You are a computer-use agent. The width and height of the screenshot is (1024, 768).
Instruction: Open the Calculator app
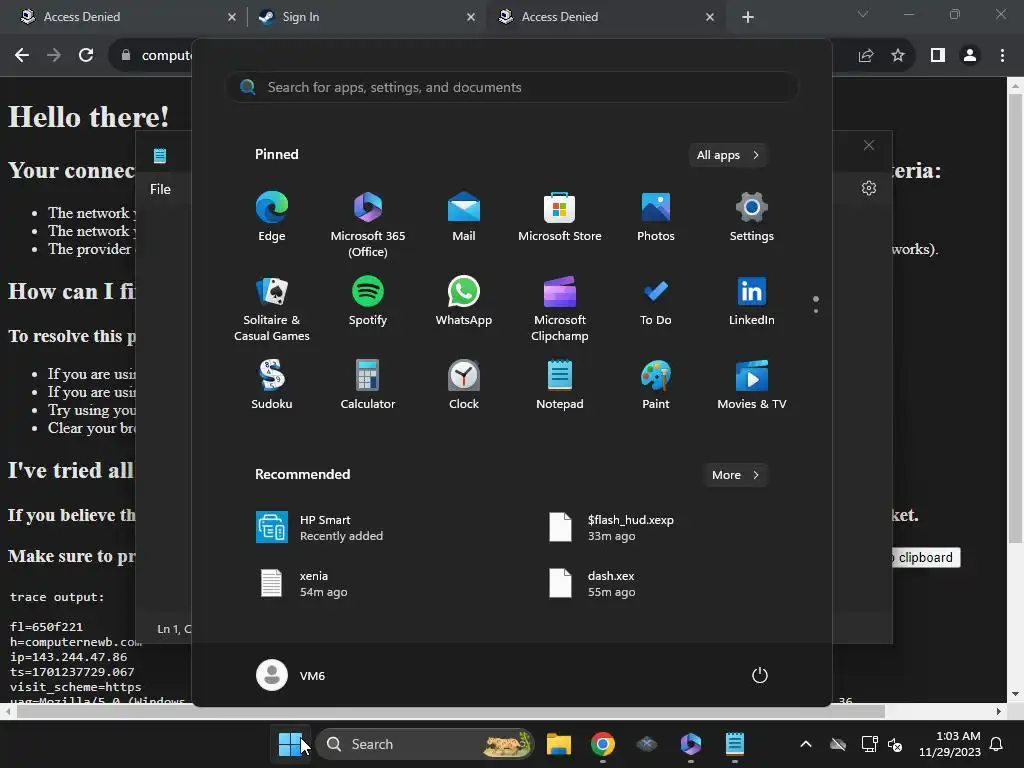pos(368,385)
